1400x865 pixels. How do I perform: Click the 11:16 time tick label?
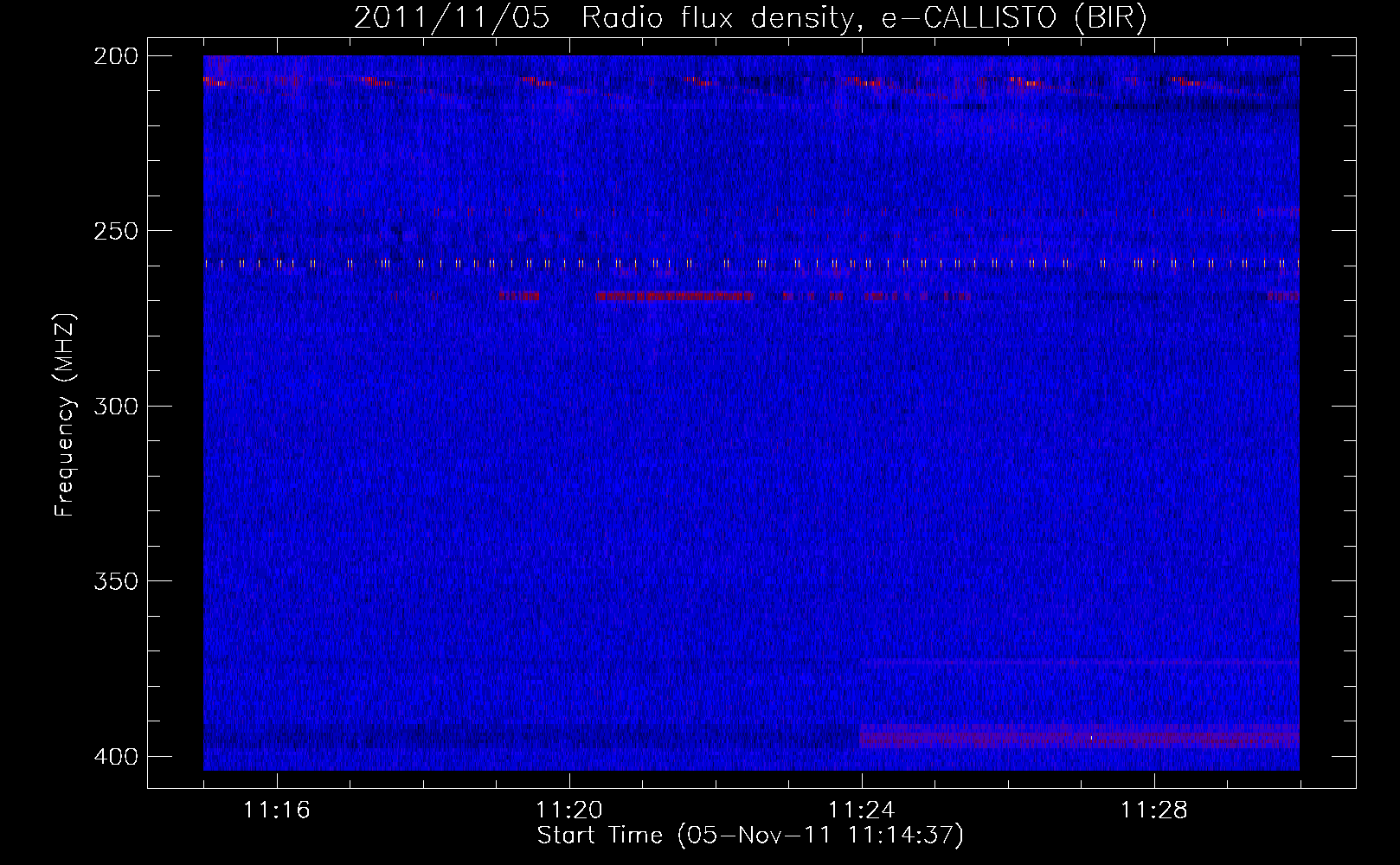coord(276,810)
